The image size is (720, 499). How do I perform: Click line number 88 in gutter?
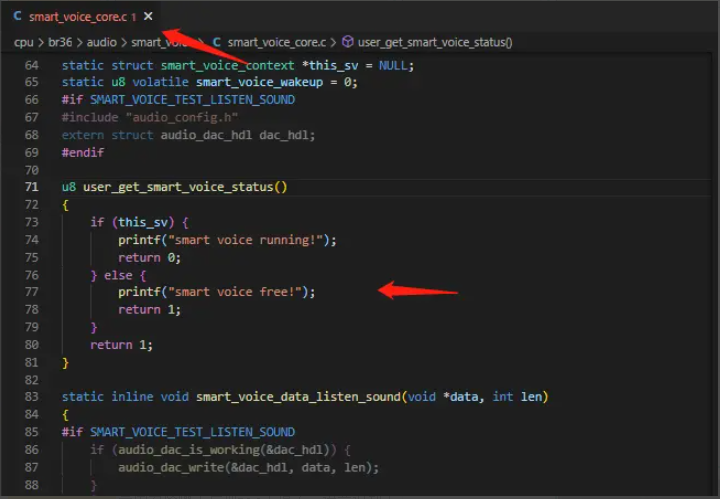click(x=32, y=485)
